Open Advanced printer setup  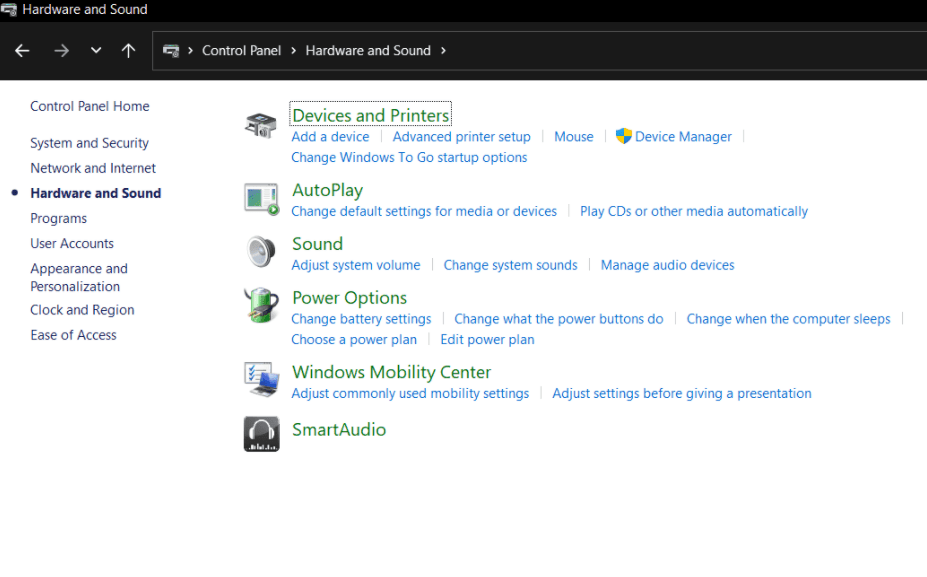point(462,137)
